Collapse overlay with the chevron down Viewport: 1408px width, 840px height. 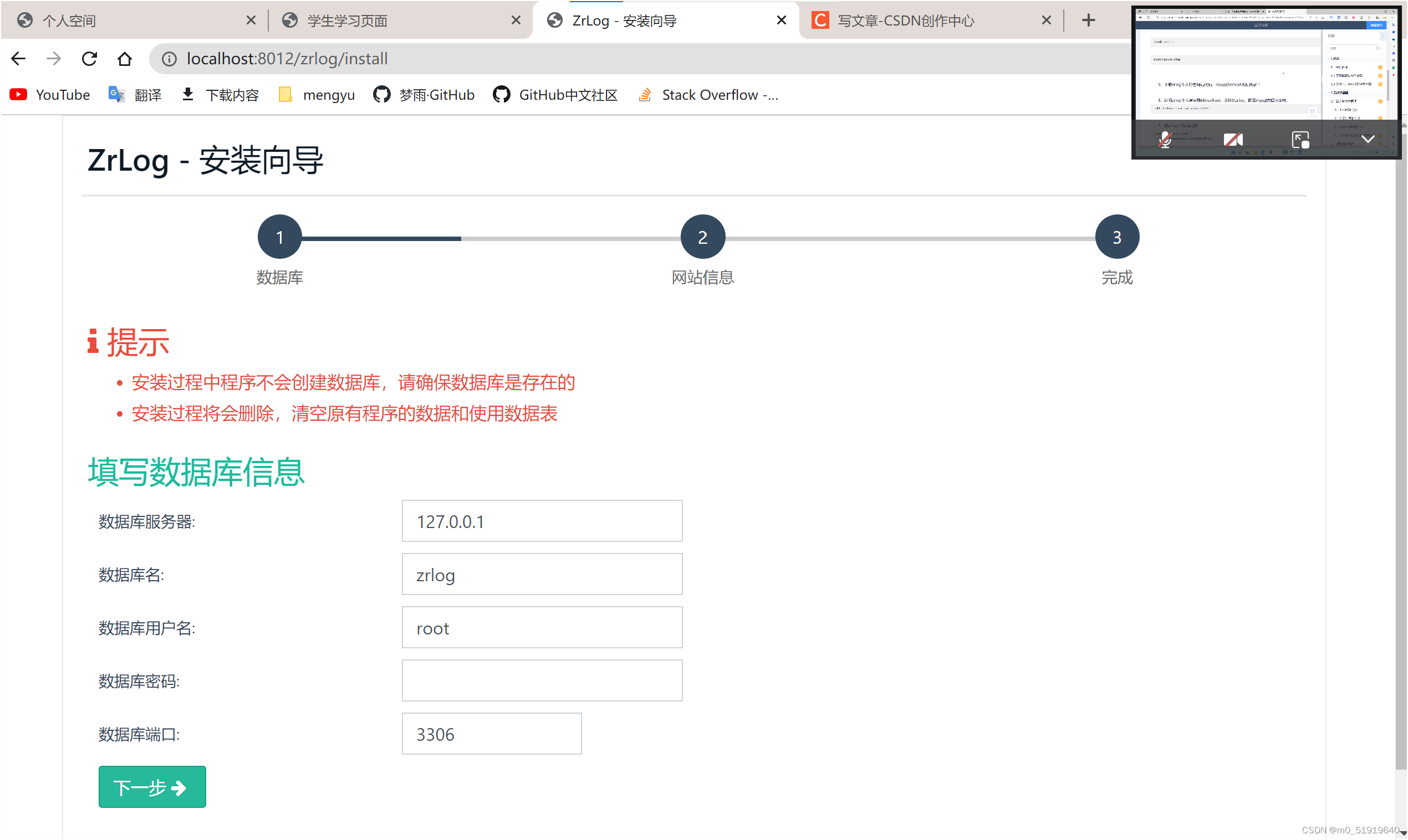tap(1368, 139)
